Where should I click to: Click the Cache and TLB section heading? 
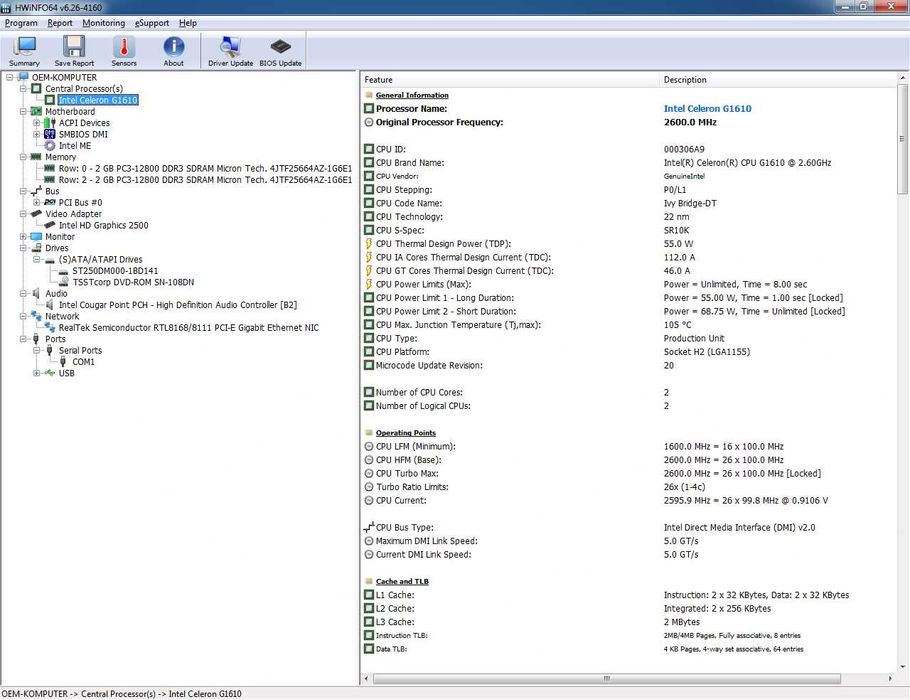click(x=402, y=582)
